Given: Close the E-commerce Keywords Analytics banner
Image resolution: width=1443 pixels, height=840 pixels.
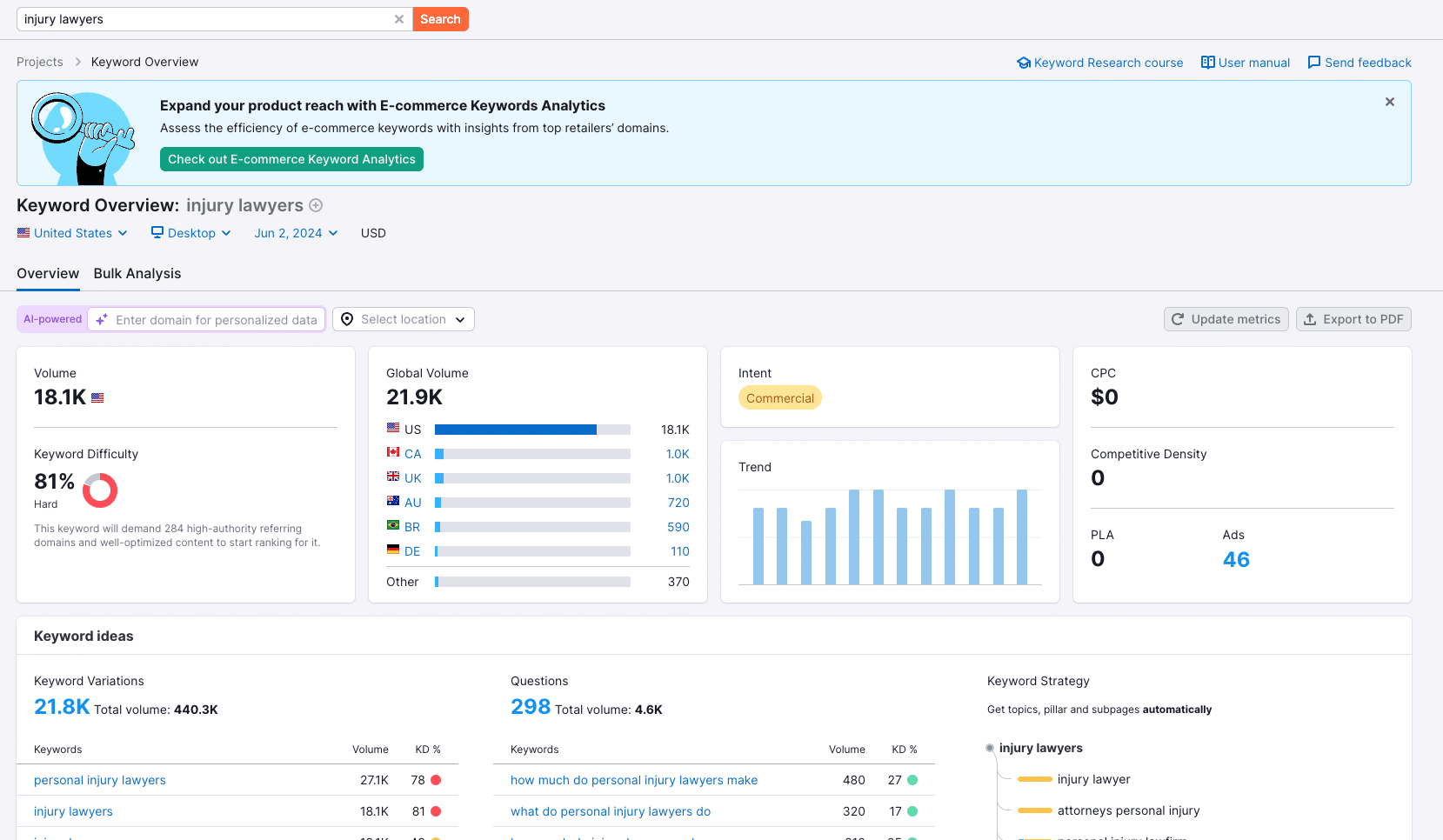Looking at the screenshot, I should click(x=1390, y=102).
